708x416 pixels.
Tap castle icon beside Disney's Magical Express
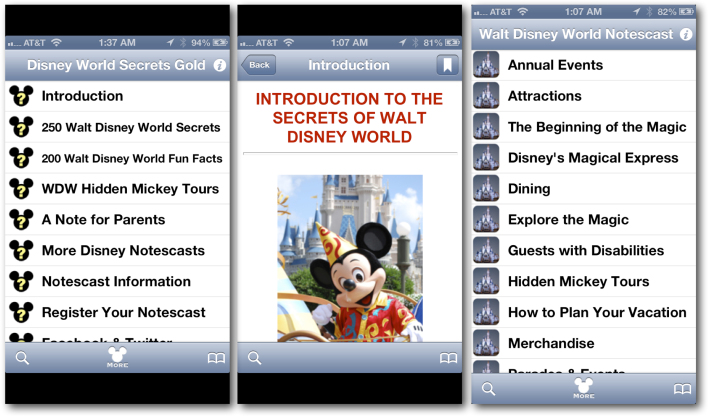coord(486,158)
